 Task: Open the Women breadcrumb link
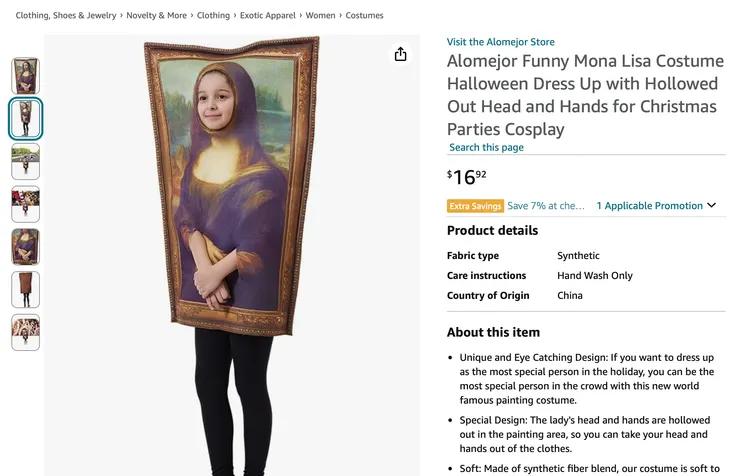(321, 16)
